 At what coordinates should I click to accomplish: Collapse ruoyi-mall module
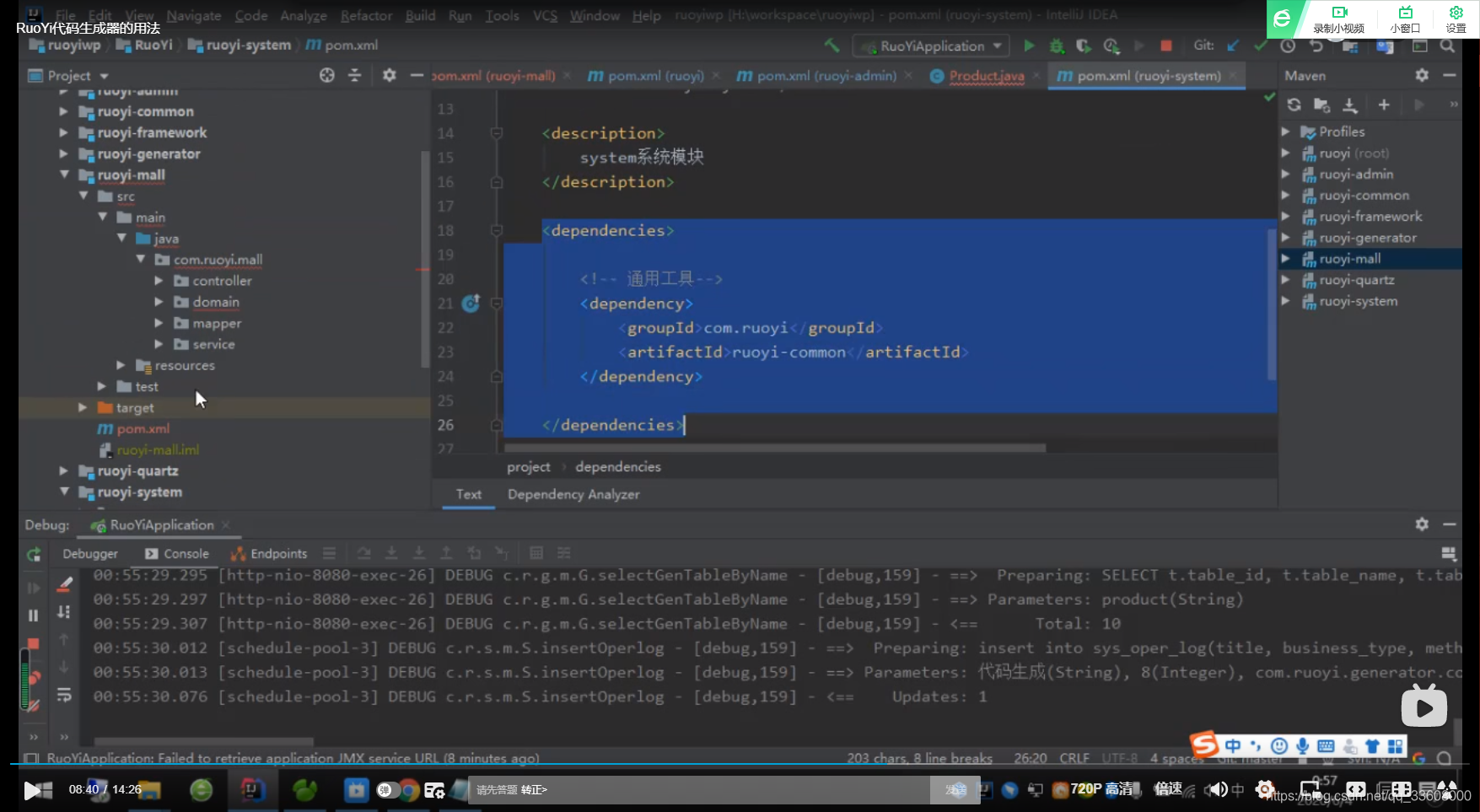pos(63,175)
